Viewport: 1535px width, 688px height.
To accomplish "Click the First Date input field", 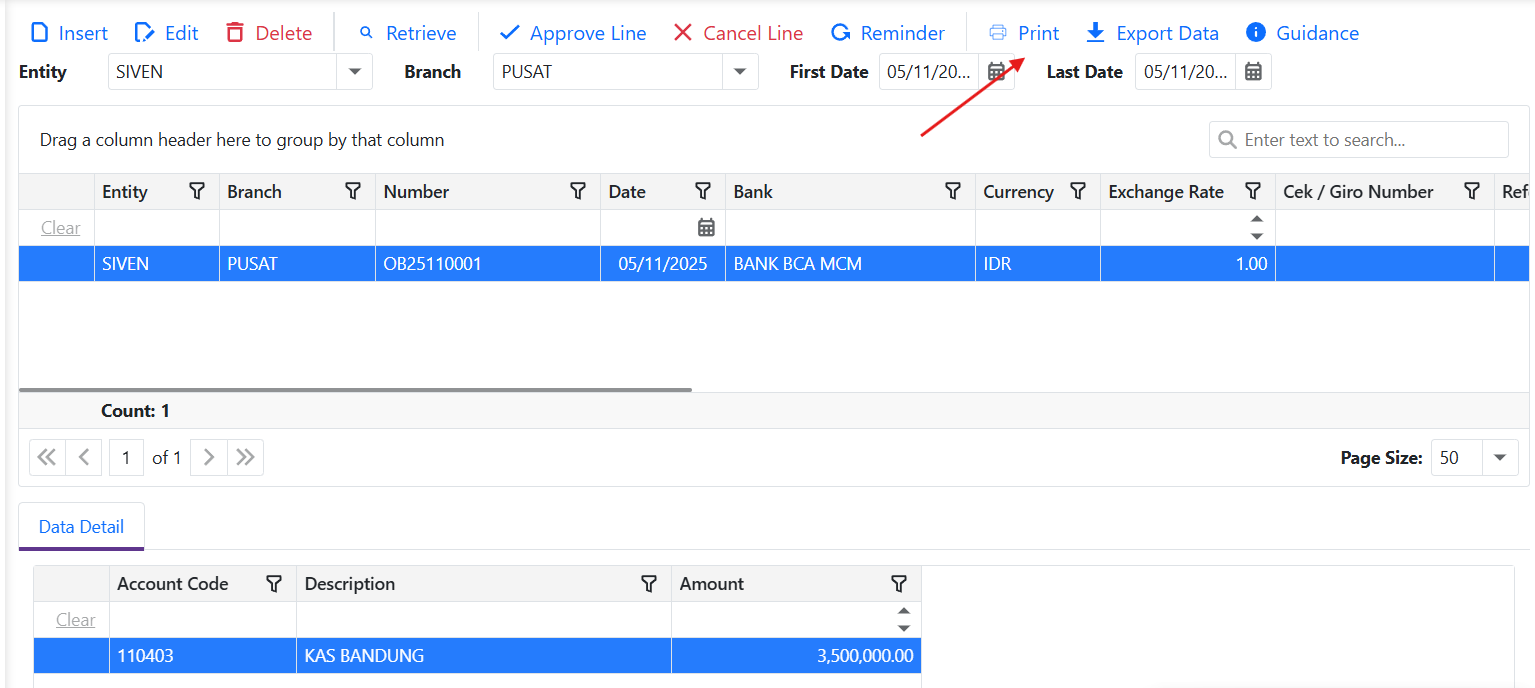I will coord(930,72).
